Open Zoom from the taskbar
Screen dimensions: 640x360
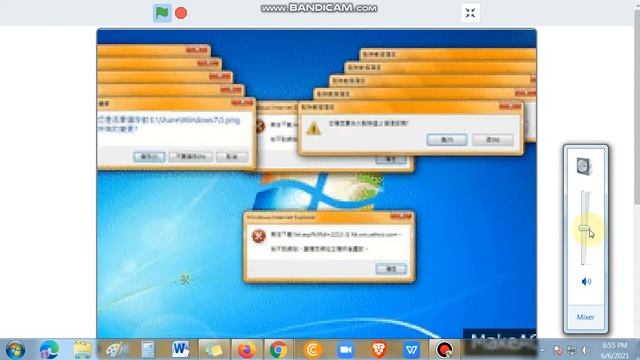[x=345, y=350]
